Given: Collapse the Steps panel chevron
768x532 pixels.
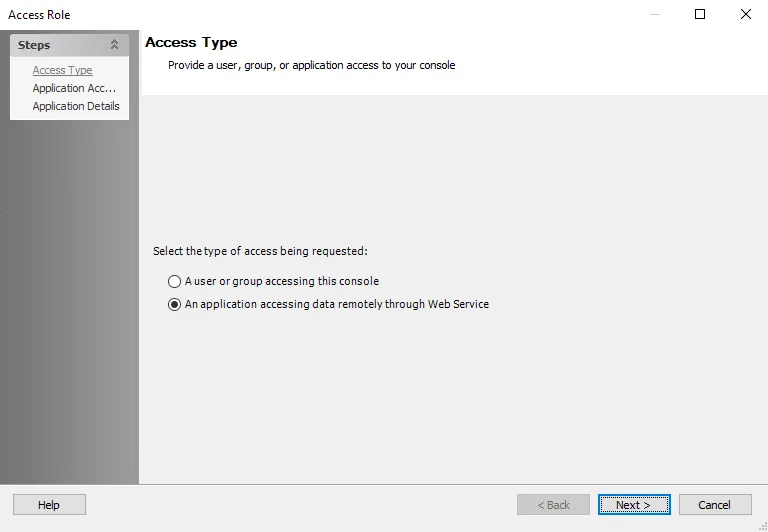Looking at the screenshot, I should pos(114,45).
